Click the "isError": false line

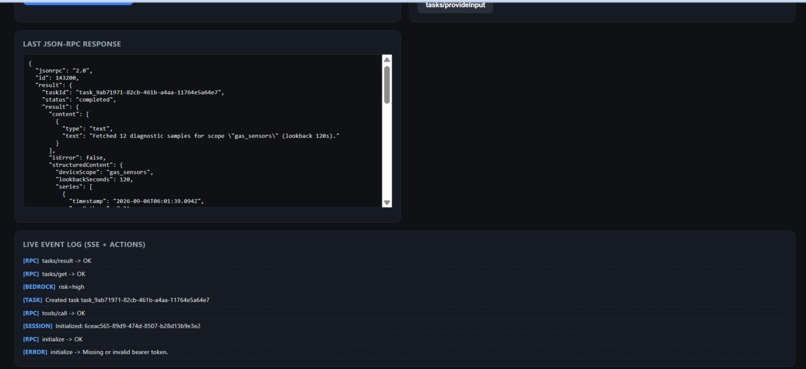(x=77, y=157)
